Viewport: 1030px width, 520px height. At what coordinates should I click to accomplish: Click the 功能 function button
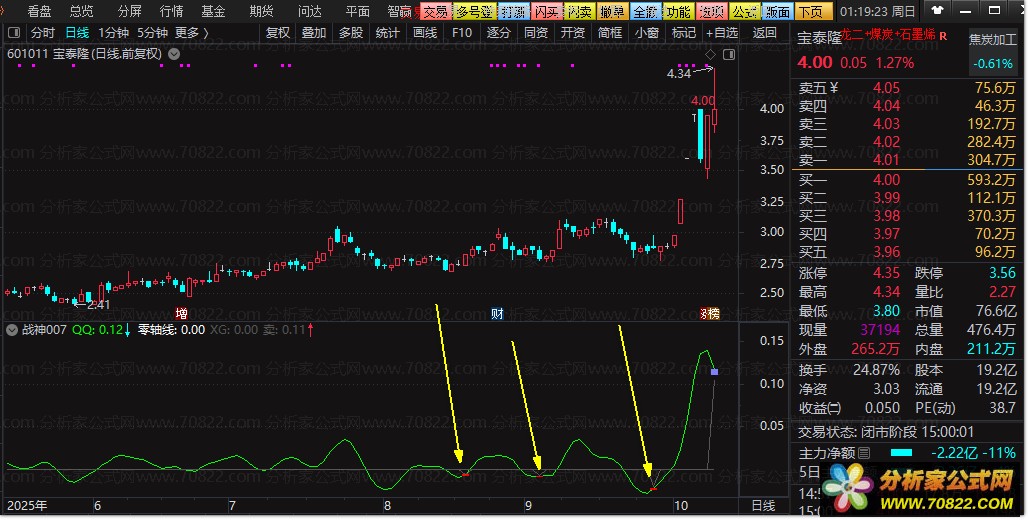pos(679,11)
